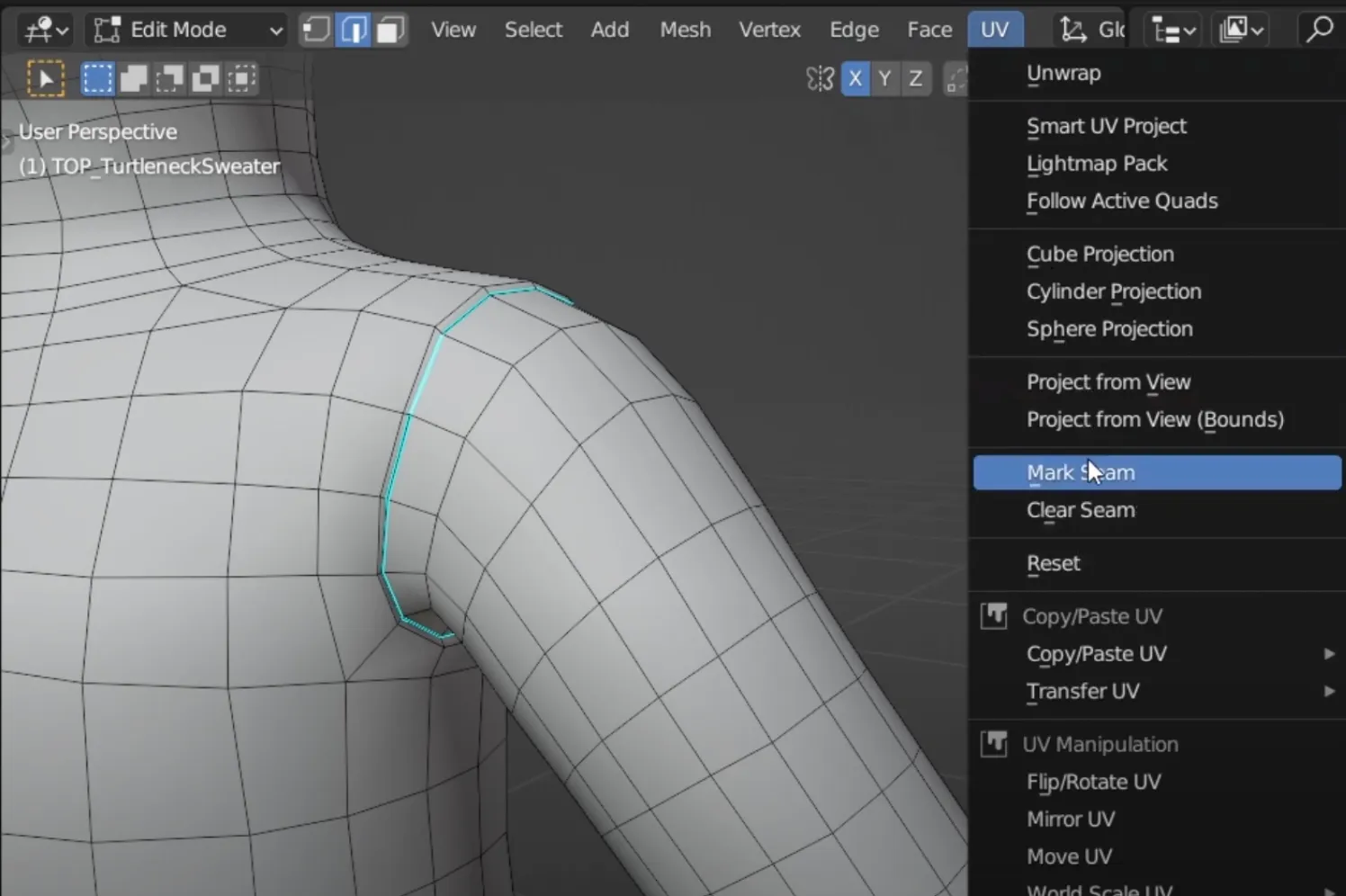
Task: Open the Outliner display mode dropdown
Action: click(1241, 30)
